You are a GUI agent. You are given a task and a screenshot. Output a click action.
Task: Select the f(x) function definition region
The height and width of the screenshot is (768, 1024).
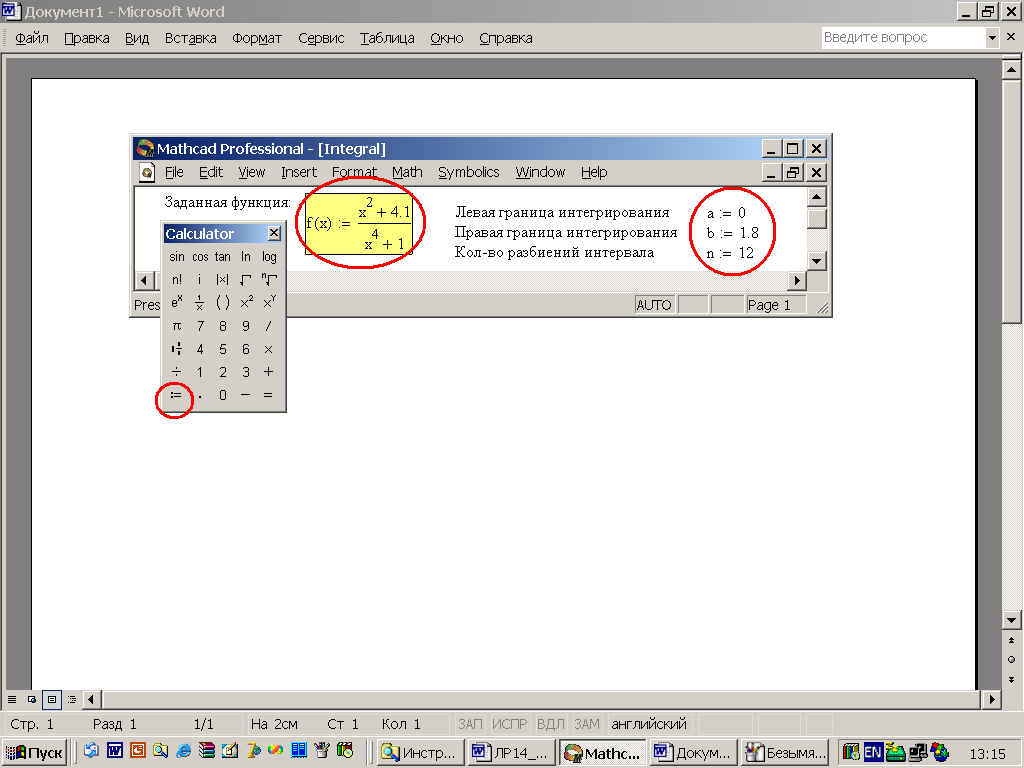pos(359,224)
